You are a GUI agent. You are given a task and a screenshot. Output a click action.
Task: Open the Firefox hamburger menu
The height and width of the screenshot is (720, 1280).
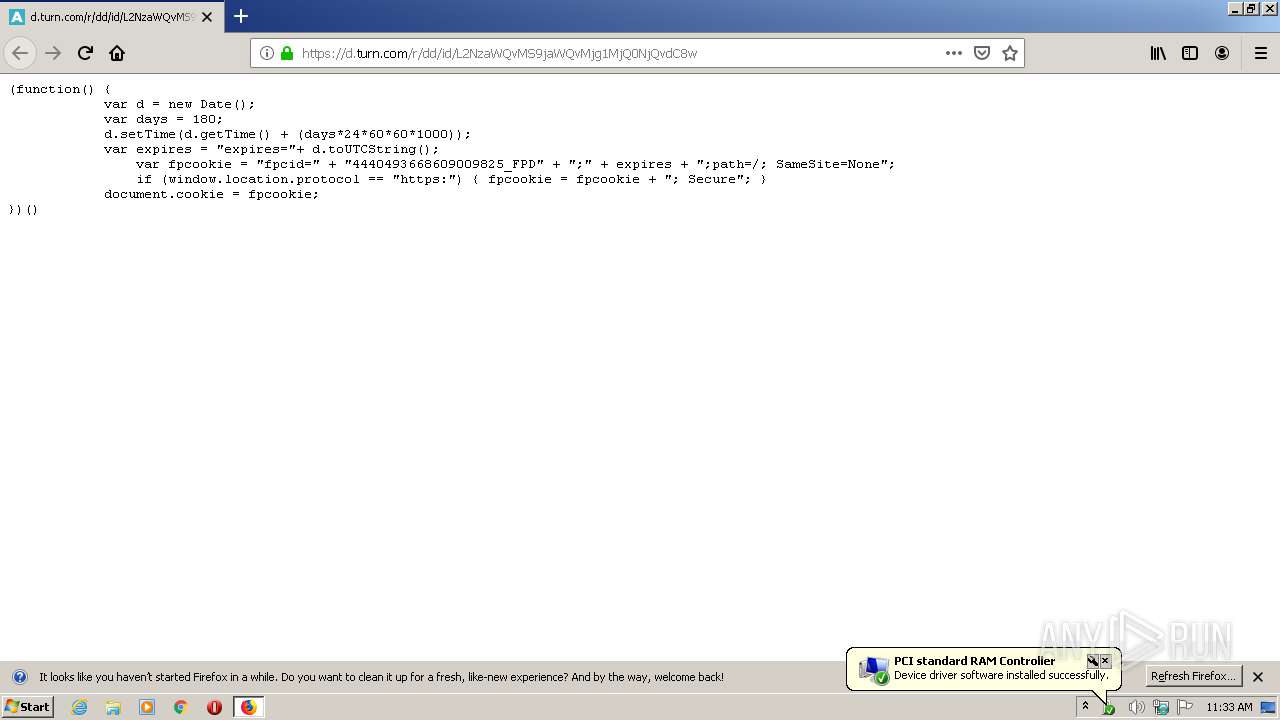[1261, 53]
